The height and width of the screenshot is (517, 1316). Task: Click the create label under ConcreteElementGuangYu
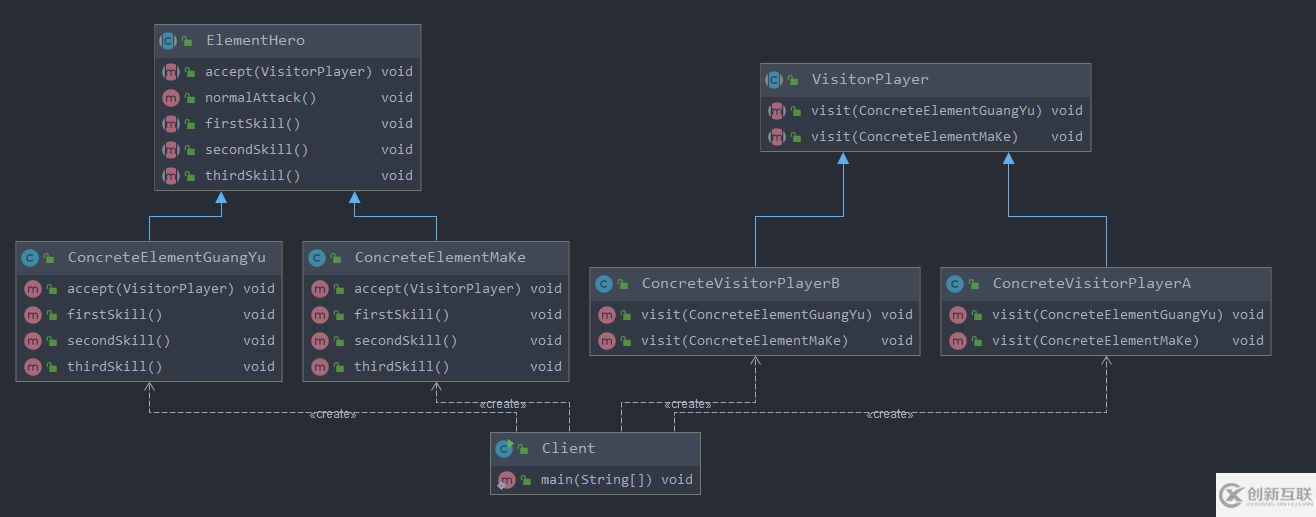pos(332,414)
